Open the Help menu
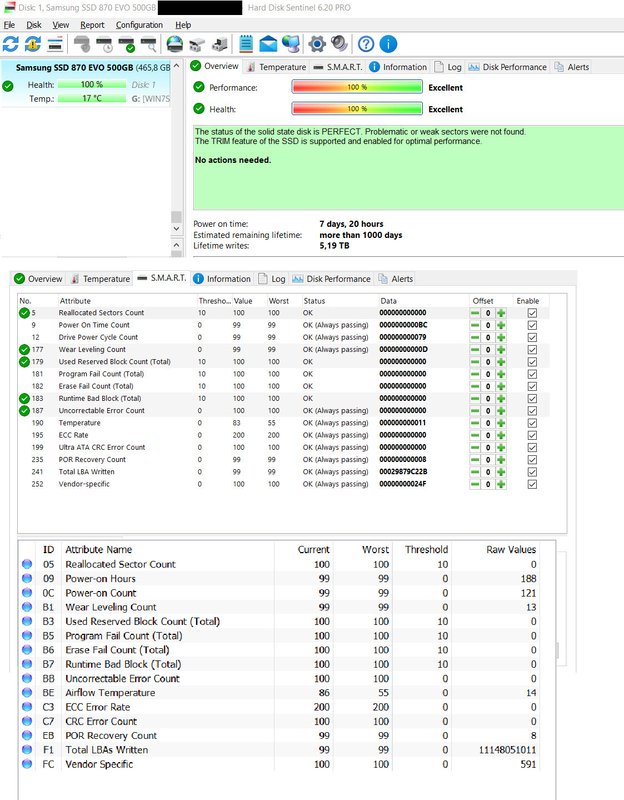 (183, 25)
